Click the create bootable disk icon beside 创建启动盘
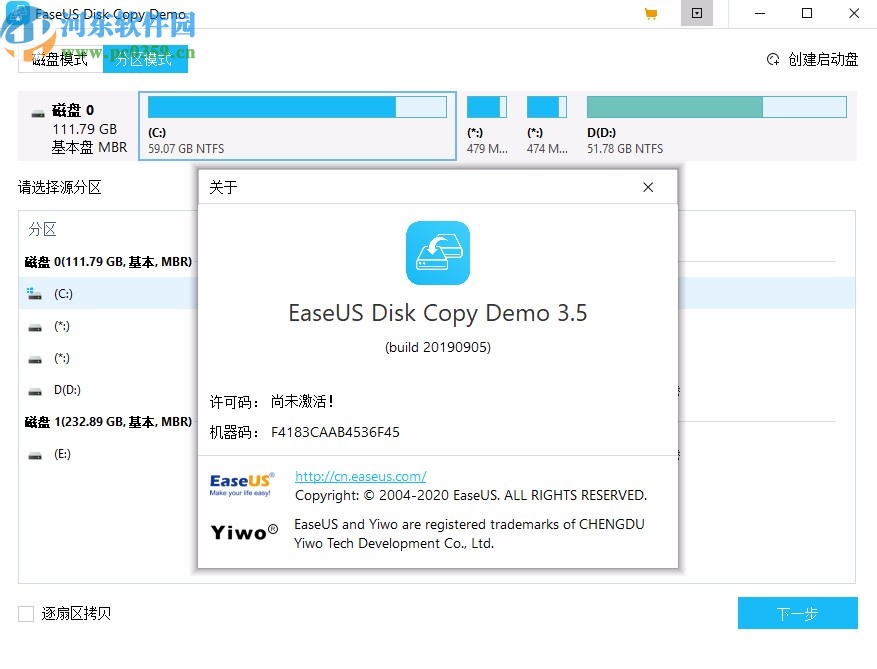 772,59
